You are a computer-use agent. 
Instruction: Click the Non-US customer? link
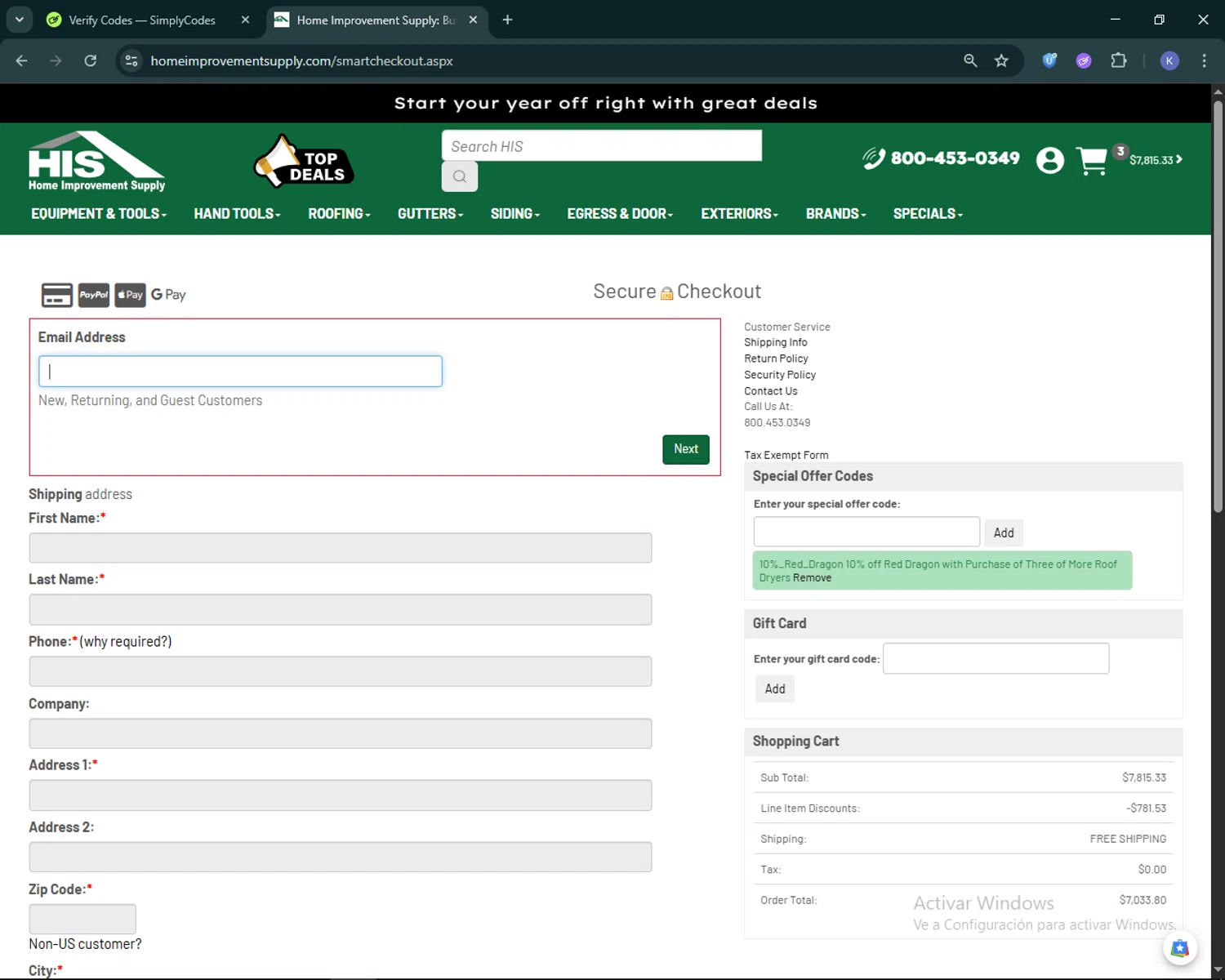click(x=85, y=944)
